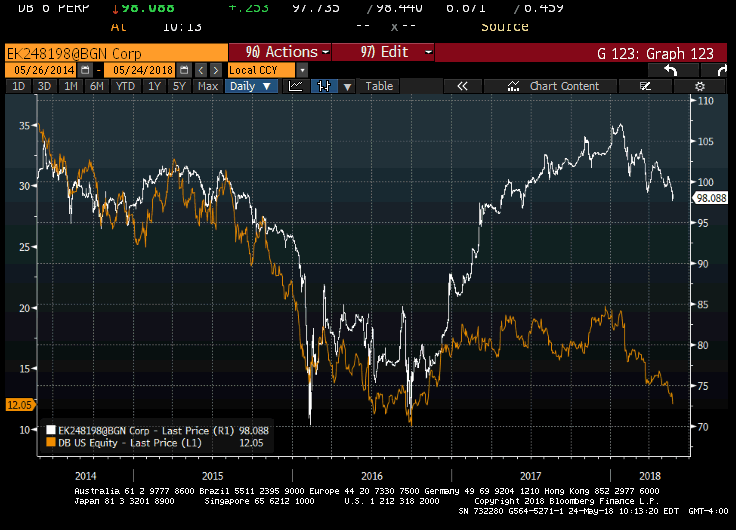The height and width of the screenshot is (530, 736).
Task: Expand the chart type dropdown arrow
Action: (347, 86)
